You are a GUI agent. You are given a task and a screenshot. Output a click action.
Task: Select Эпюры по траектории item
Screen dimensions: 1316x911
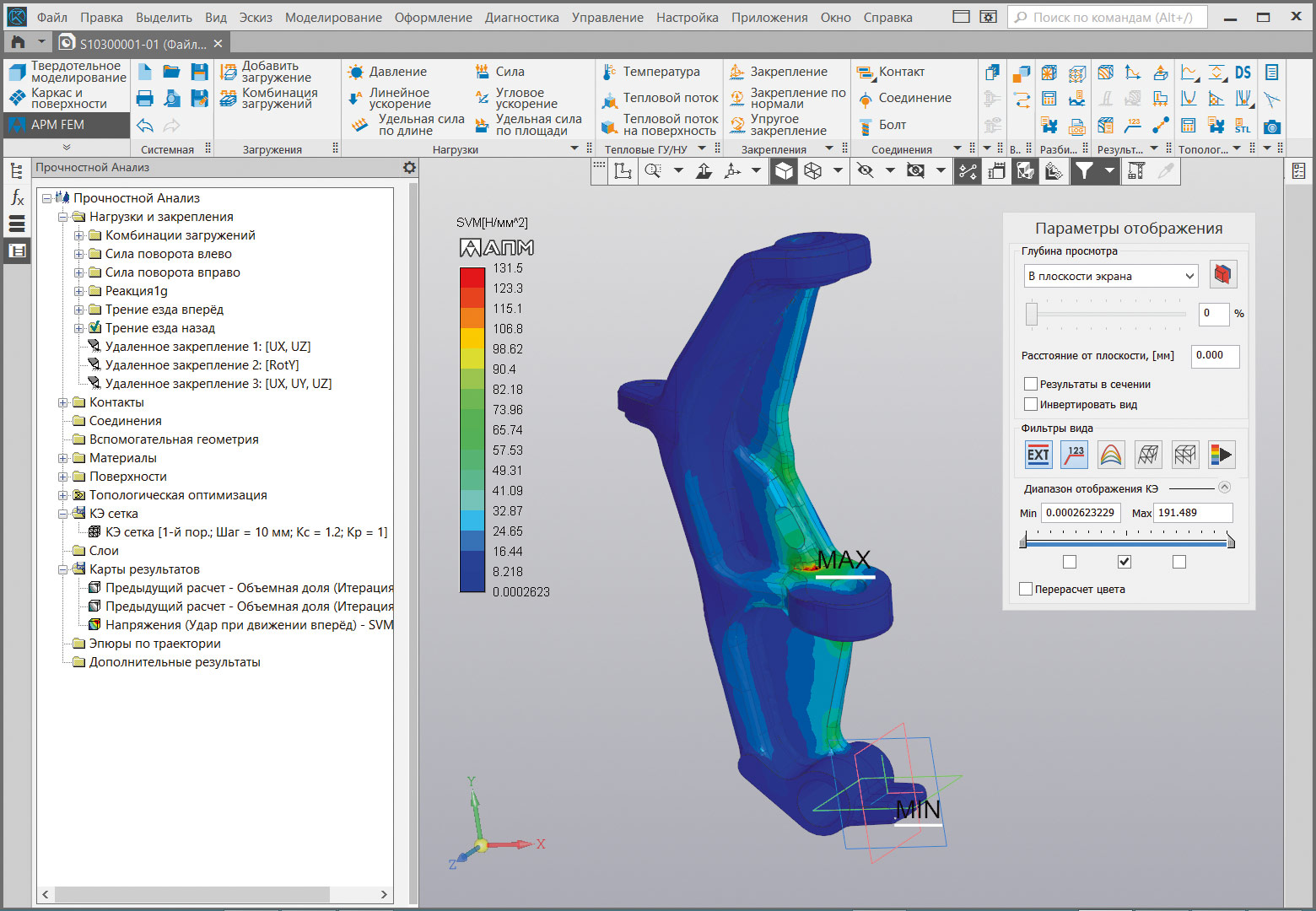(x=154, y=644)
